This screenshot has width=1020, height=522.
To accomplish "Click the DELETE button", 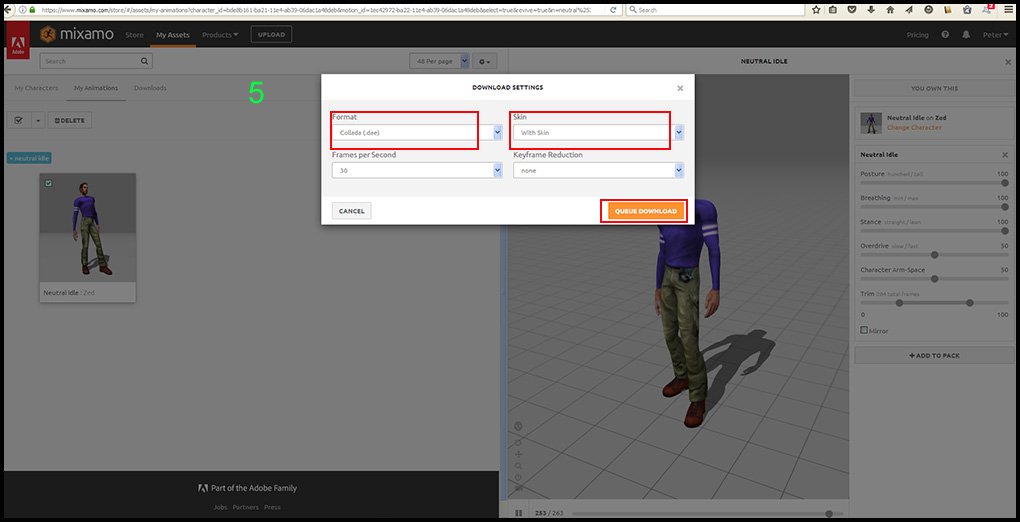I will pyautogui.click(x=70, y=120).
